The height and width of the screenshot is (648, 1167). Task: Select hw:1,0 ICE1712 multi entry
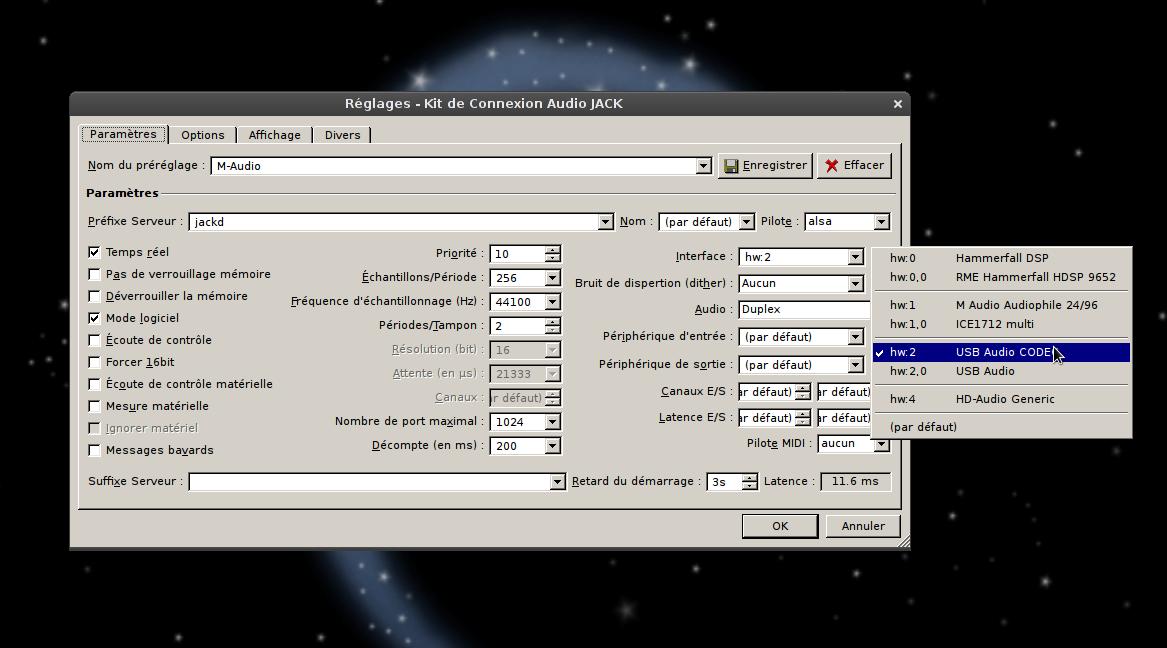pos(1002,324)
